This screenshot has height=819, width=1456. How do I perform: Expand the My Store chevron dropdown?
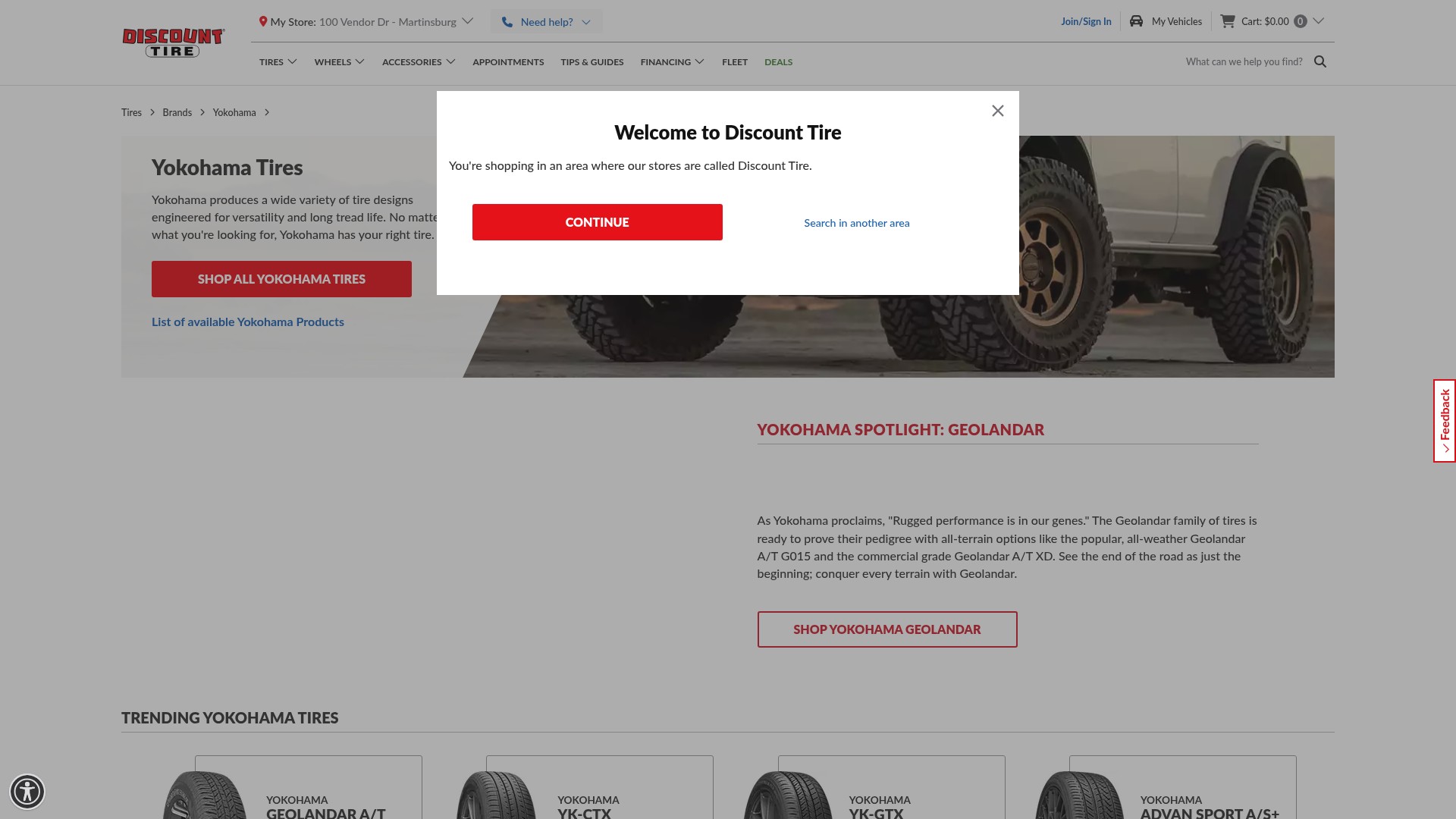tap(468, 21)
